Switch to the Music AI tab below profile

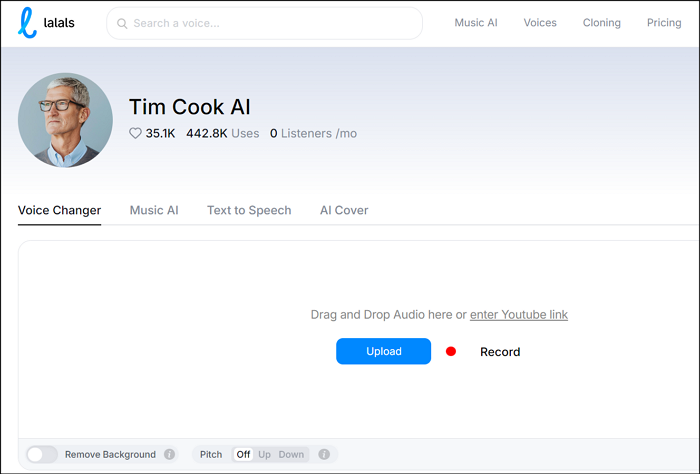tap(154, 210)
